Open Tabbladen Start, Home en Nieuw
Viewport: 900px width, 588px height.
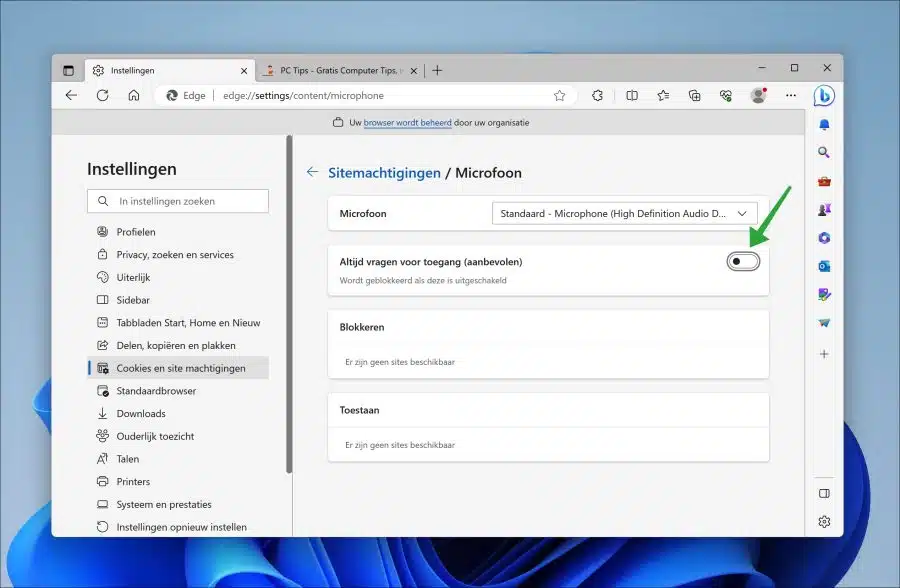(x=178, y=323)
